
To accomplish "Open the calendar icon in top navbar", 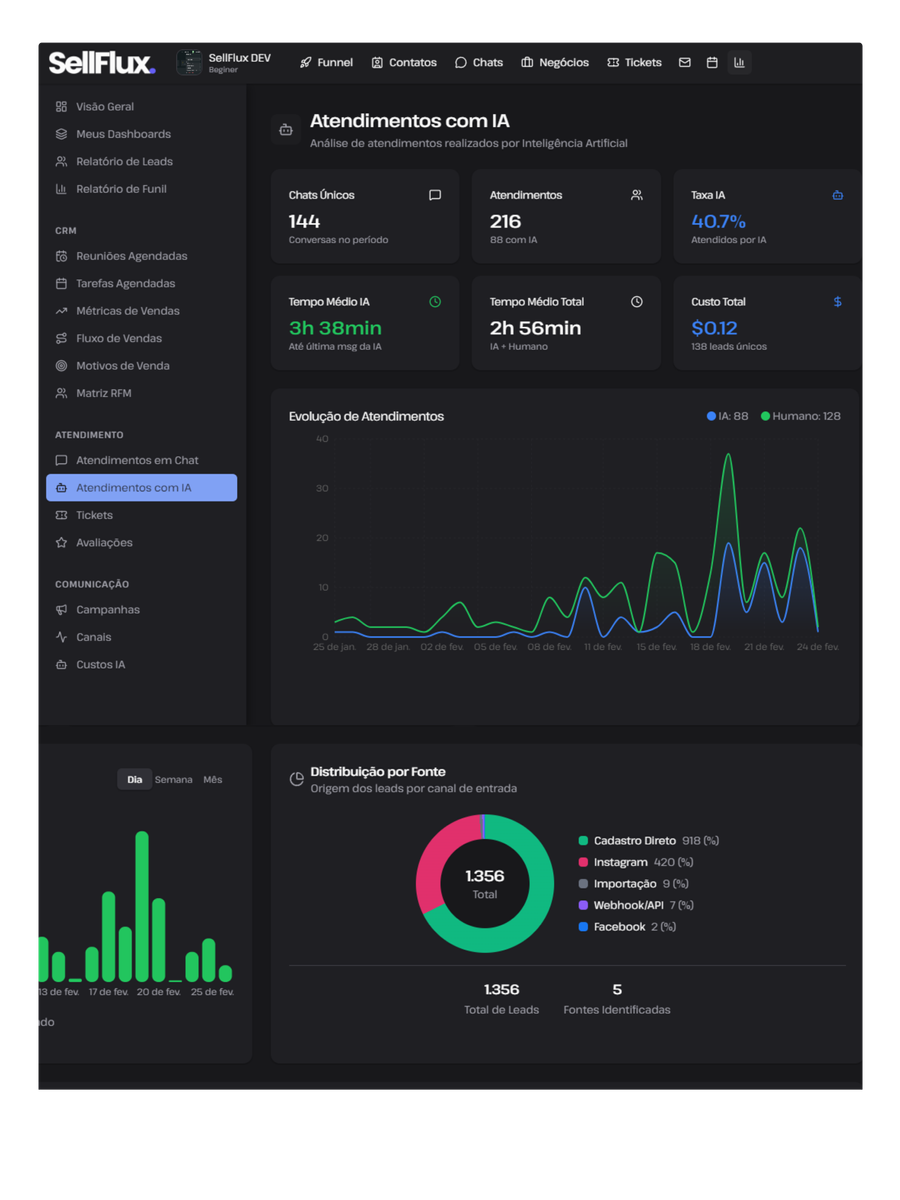I will 712,62.
